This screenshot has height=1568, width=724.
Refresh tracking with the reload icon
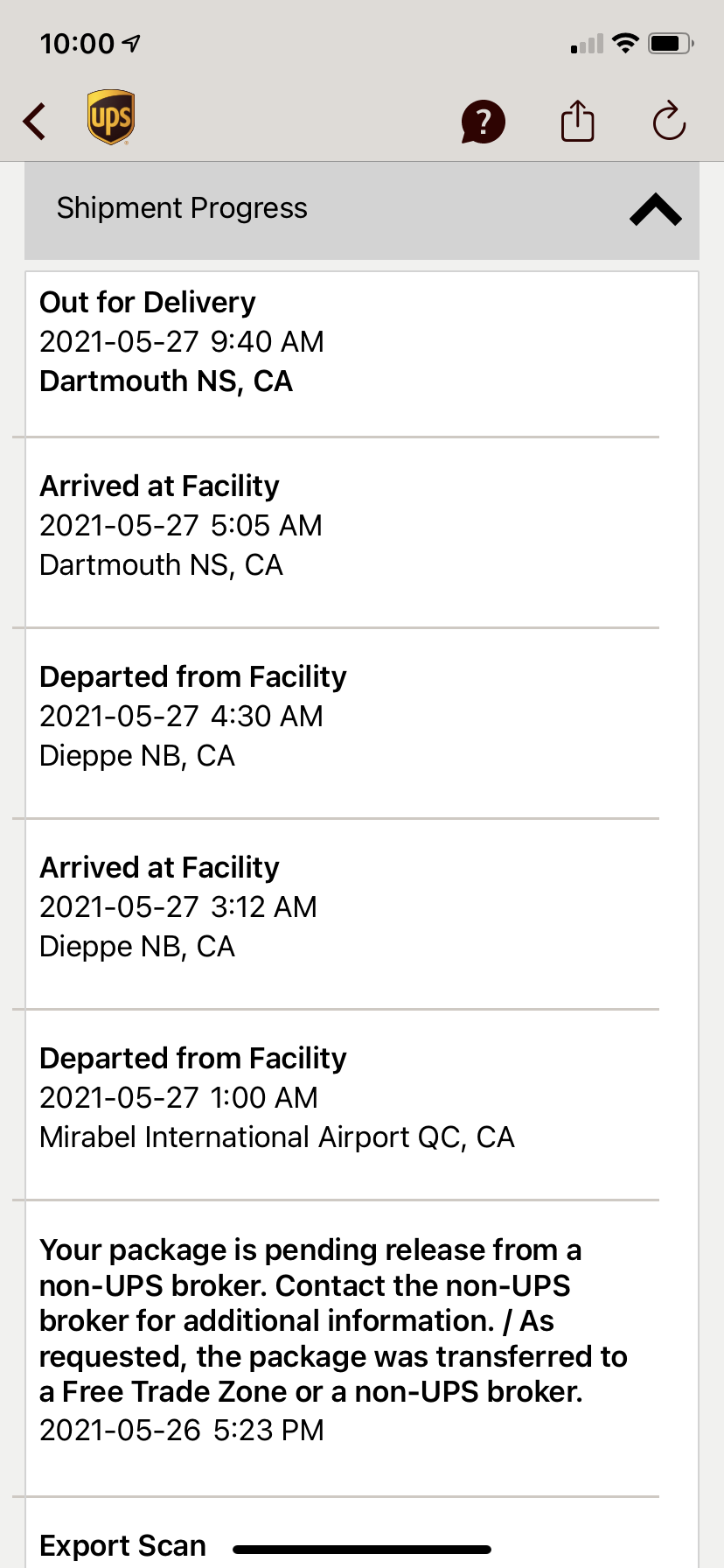tap(669, 122)
